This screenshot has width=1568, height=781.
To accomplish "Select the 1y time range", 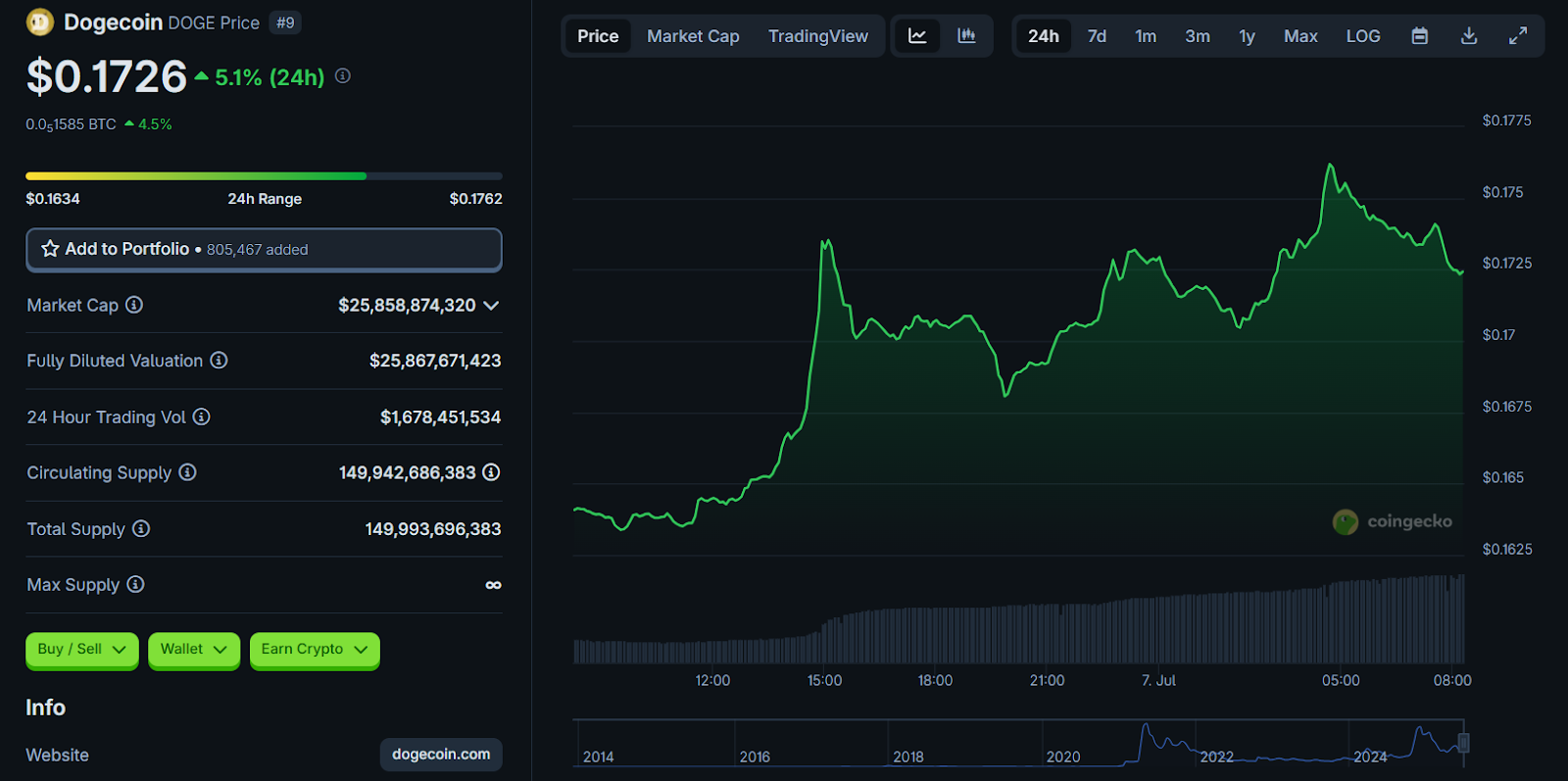I will point(1247,36).
